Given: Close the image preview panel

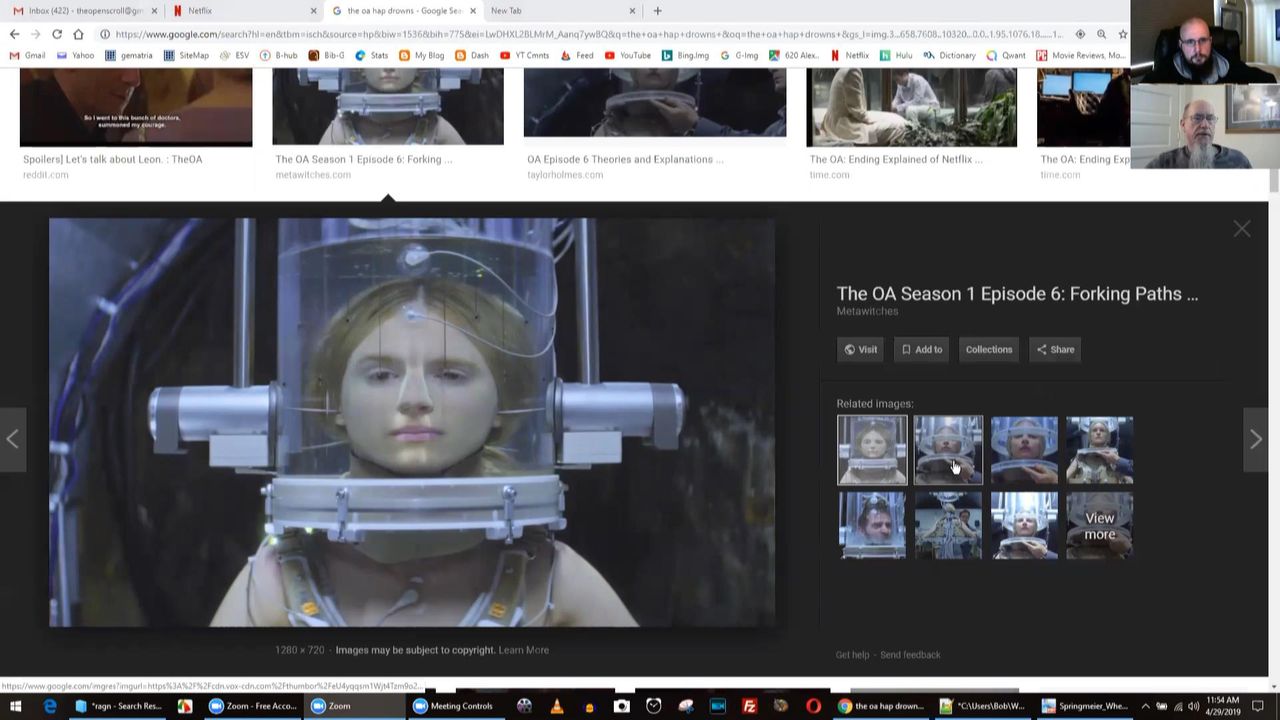Looking at the screenshot, I should tap(1241, 230).
